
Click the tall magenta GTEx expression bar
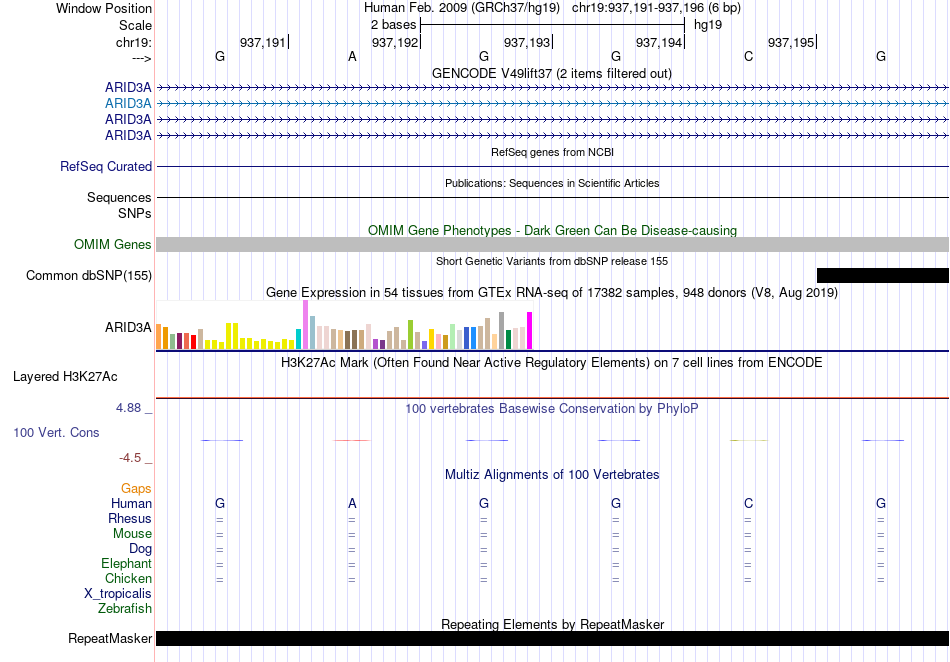click(530, 331)
